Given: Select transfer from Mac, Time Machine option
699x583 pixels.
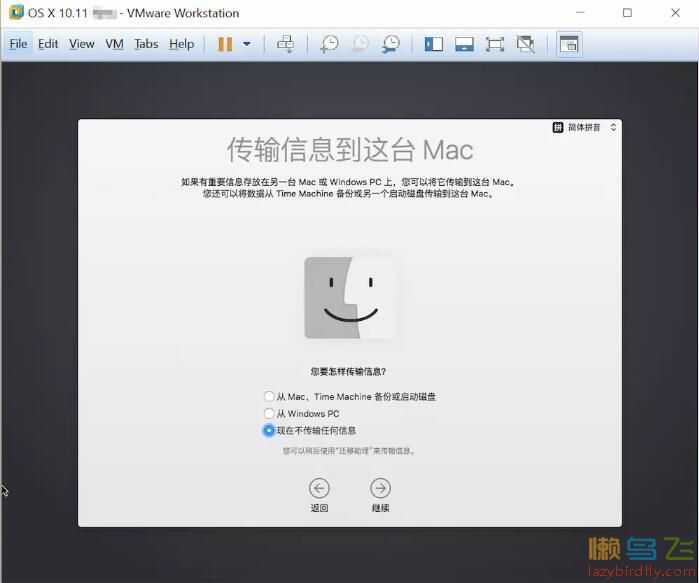Looking at the screenshot, I should click(x=269, y=396).
